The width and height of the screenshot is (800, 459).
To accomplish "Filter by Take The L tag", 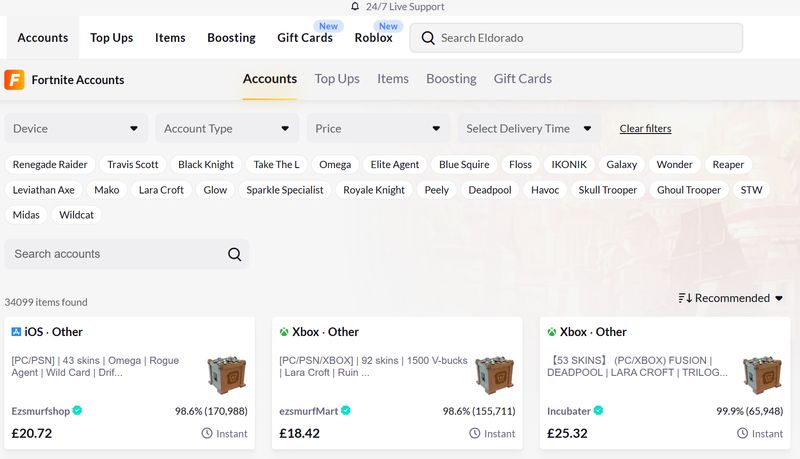I will tap(277, 164).
